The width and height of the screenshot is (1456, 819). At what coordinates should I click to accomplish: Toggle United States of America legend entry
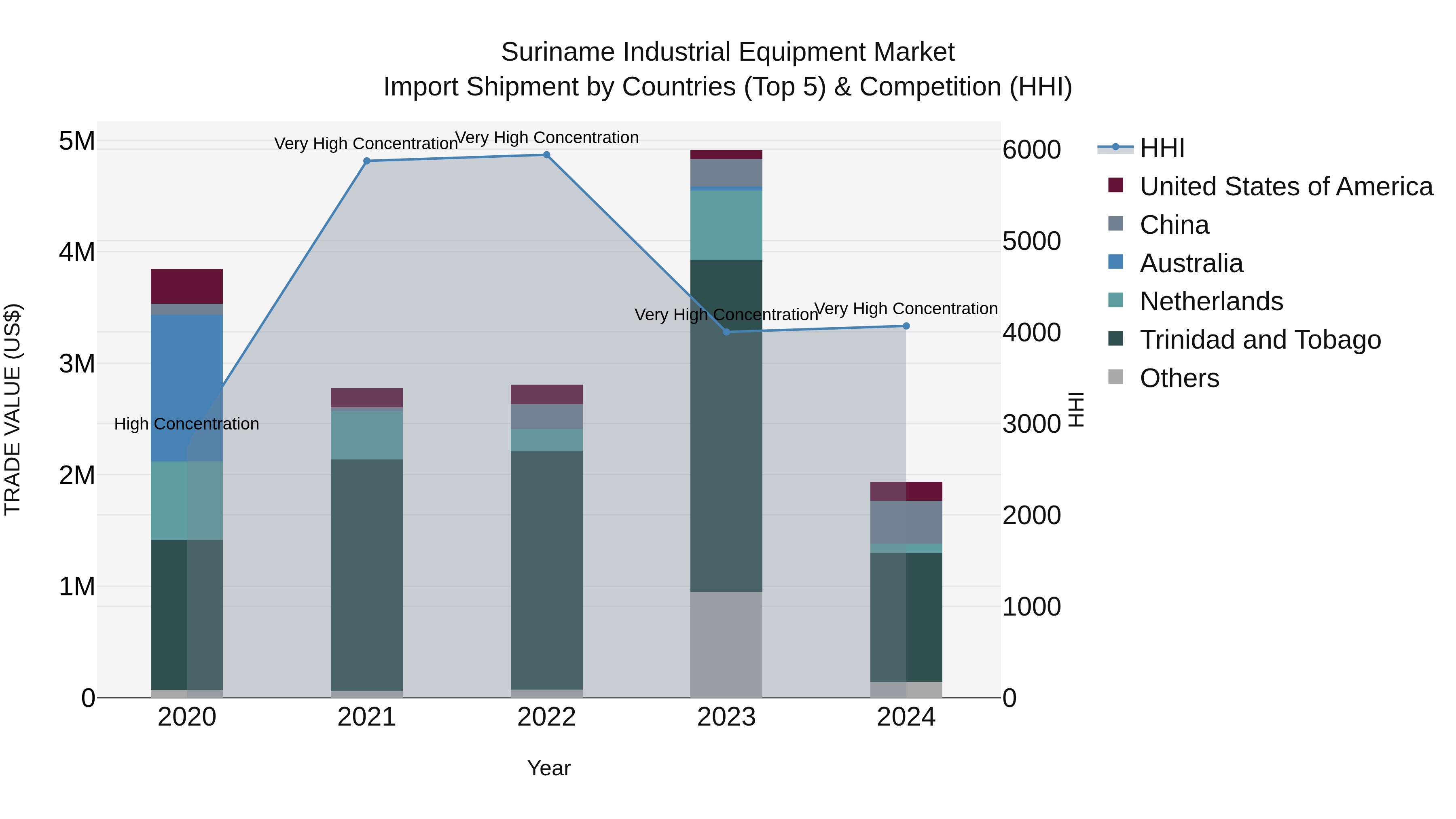point(1265,186)
